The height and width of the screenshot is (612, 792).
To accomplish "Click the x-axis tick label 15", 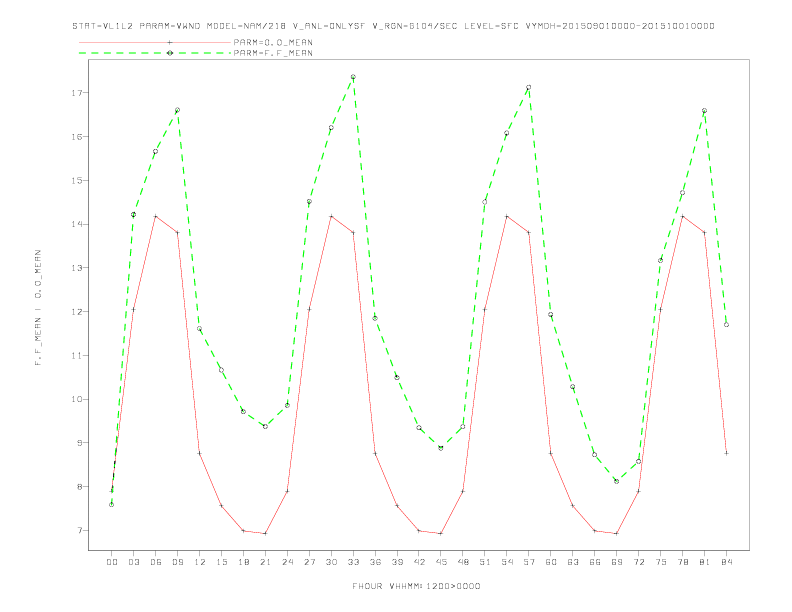I will click(221, 562).
